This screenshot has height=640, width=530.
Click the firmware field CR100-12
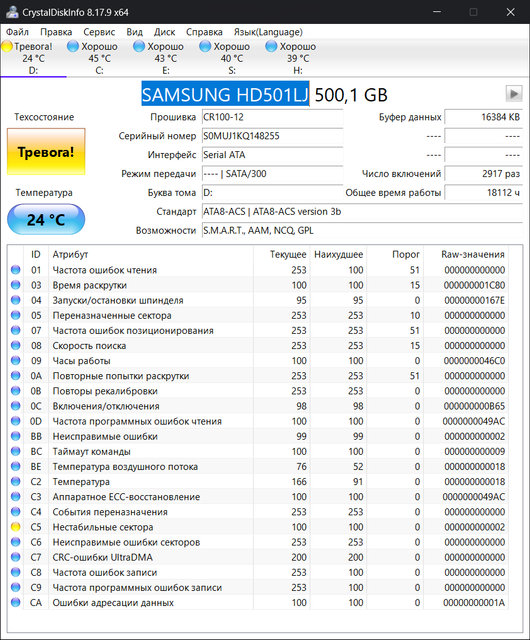272,117
